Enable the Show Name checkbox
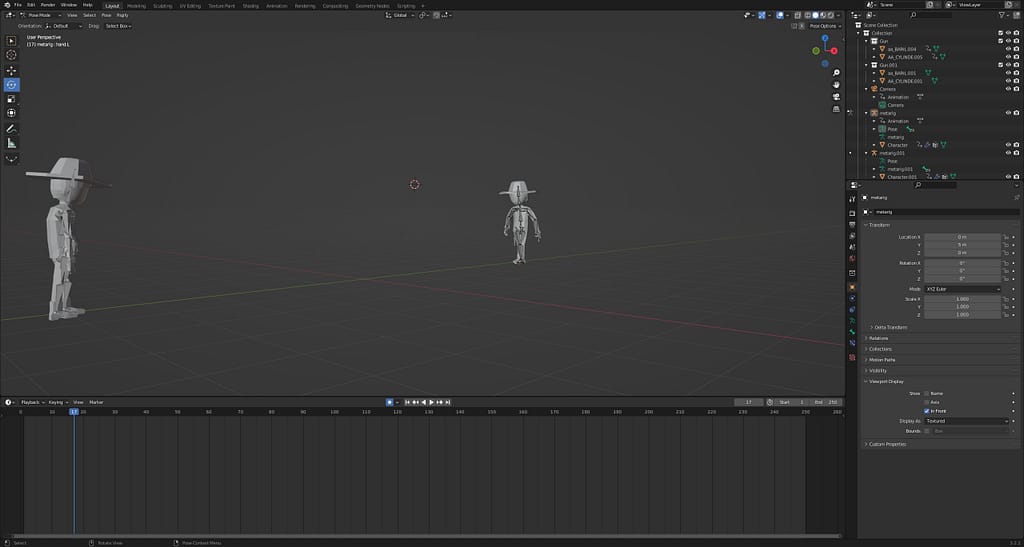 coord(927,393)
